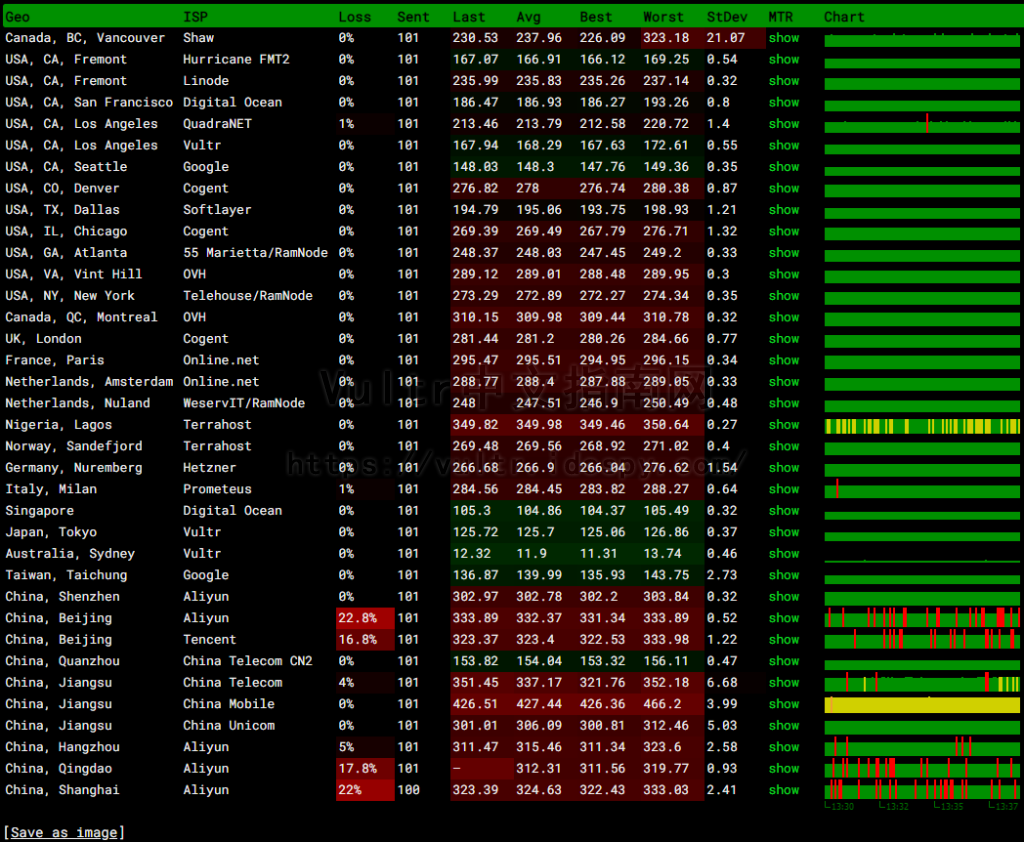The image size is (1024, 842).
Task: Select the 17.8% loss cell for Qingdao Aliyun
Action: click(x=365, y=769)
